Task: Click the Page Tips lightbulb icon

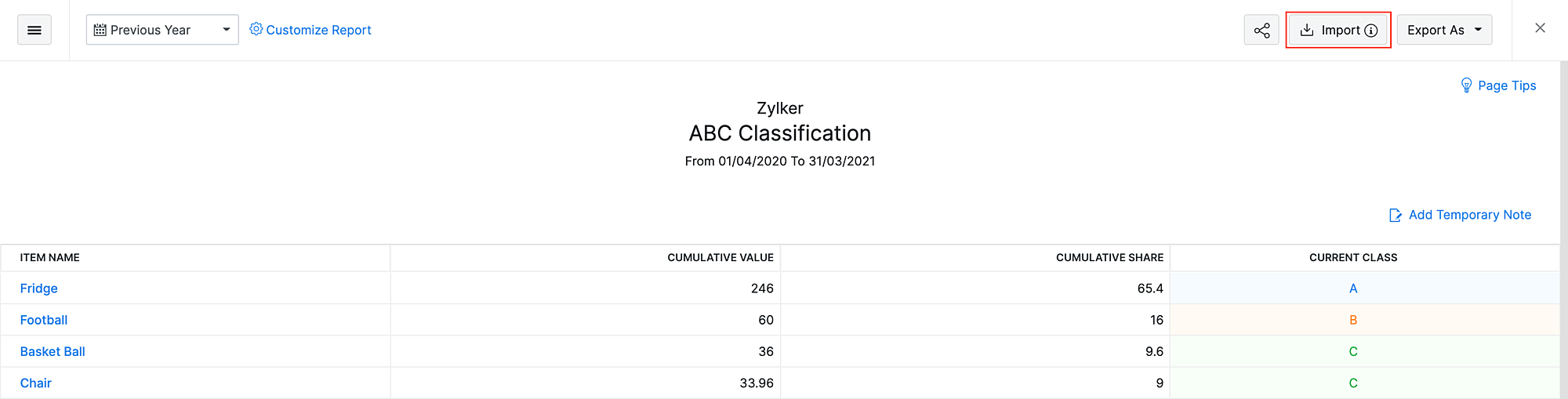Action: coord(1466,85)
